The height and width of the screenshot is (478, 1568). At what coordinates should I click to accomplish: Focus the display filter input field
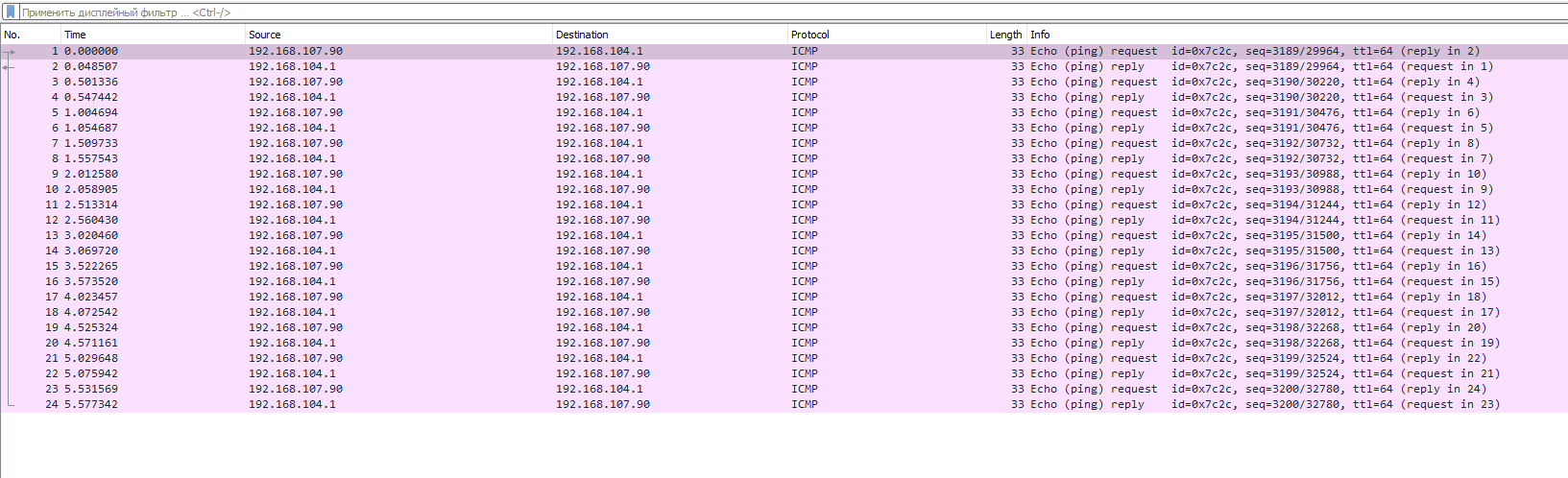click(792, 12)
